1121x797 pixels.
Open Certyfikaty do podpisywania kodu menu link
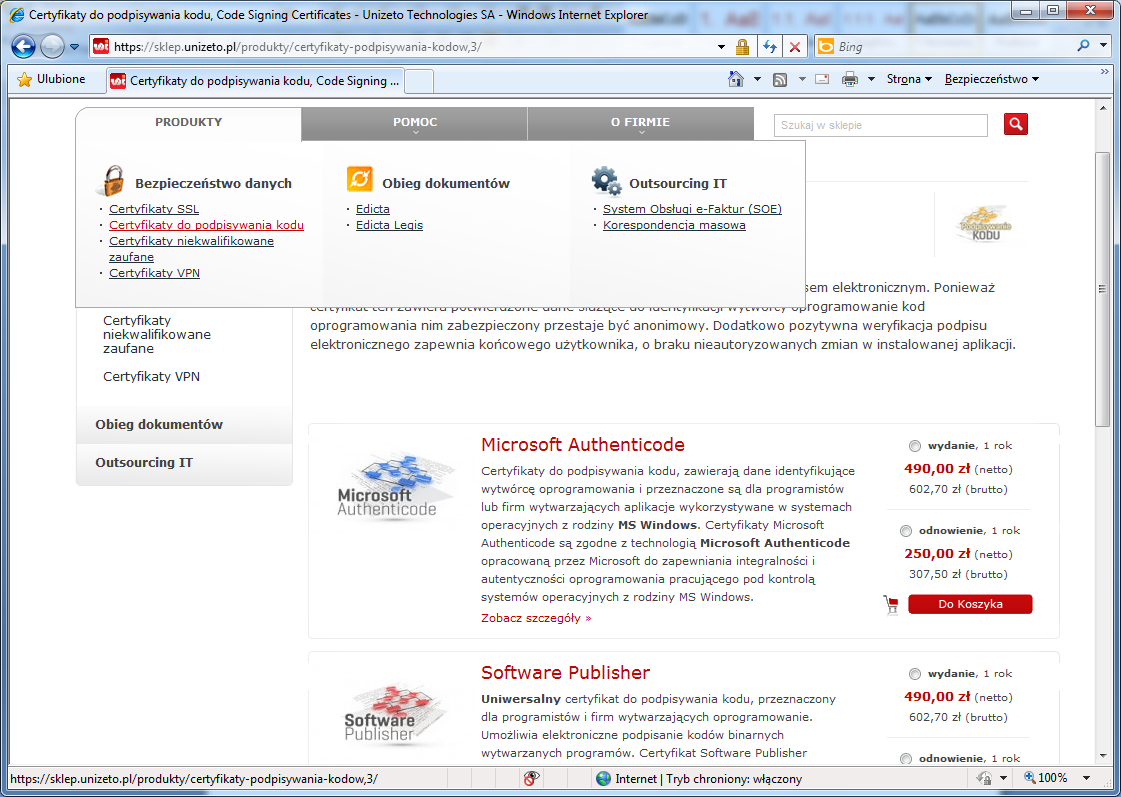click(x=206, y=225)
